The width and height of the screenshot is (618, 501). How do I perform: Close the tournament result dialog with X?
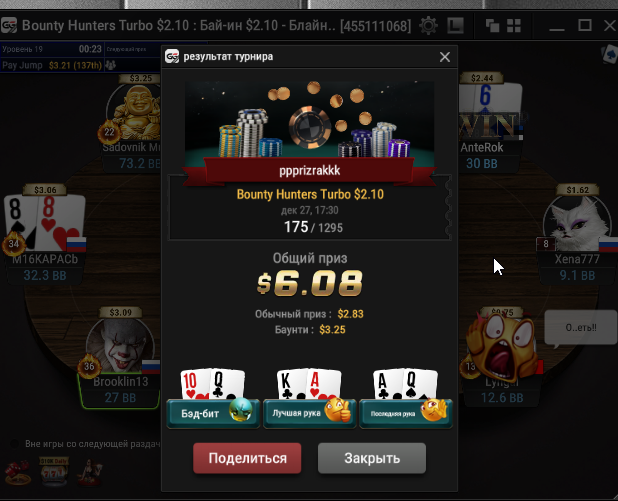tap(445, 57)
